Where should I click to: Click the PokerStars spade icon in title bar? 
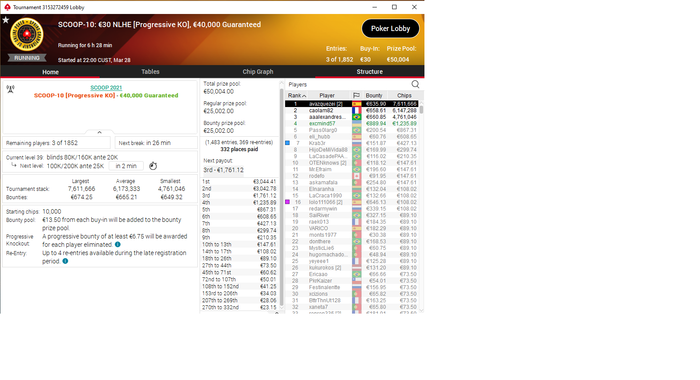[7, 7]
